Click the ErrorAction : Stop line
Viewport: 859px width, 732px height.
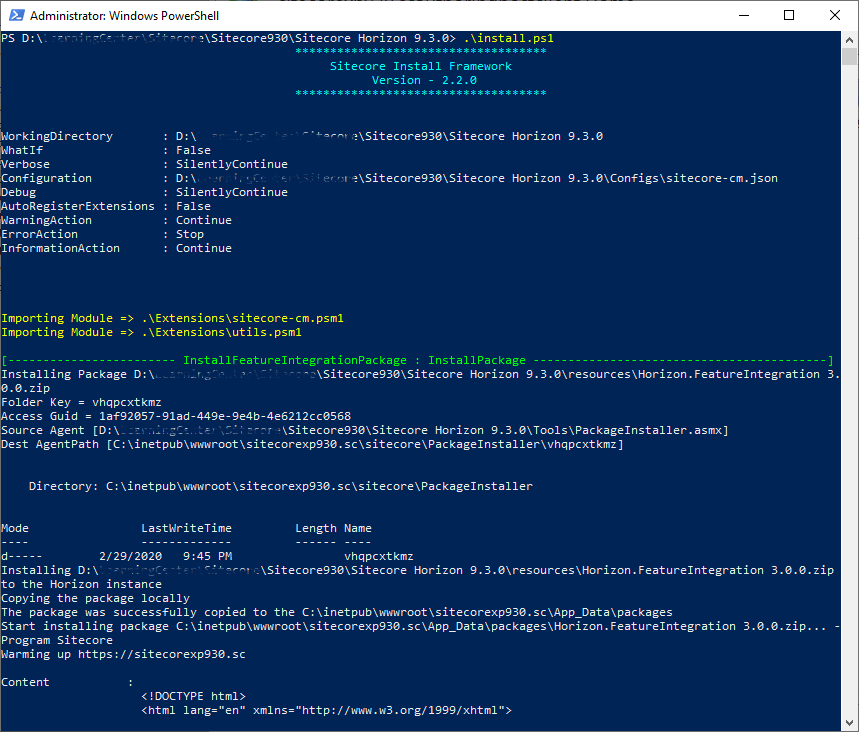click(x=100, y=233)
